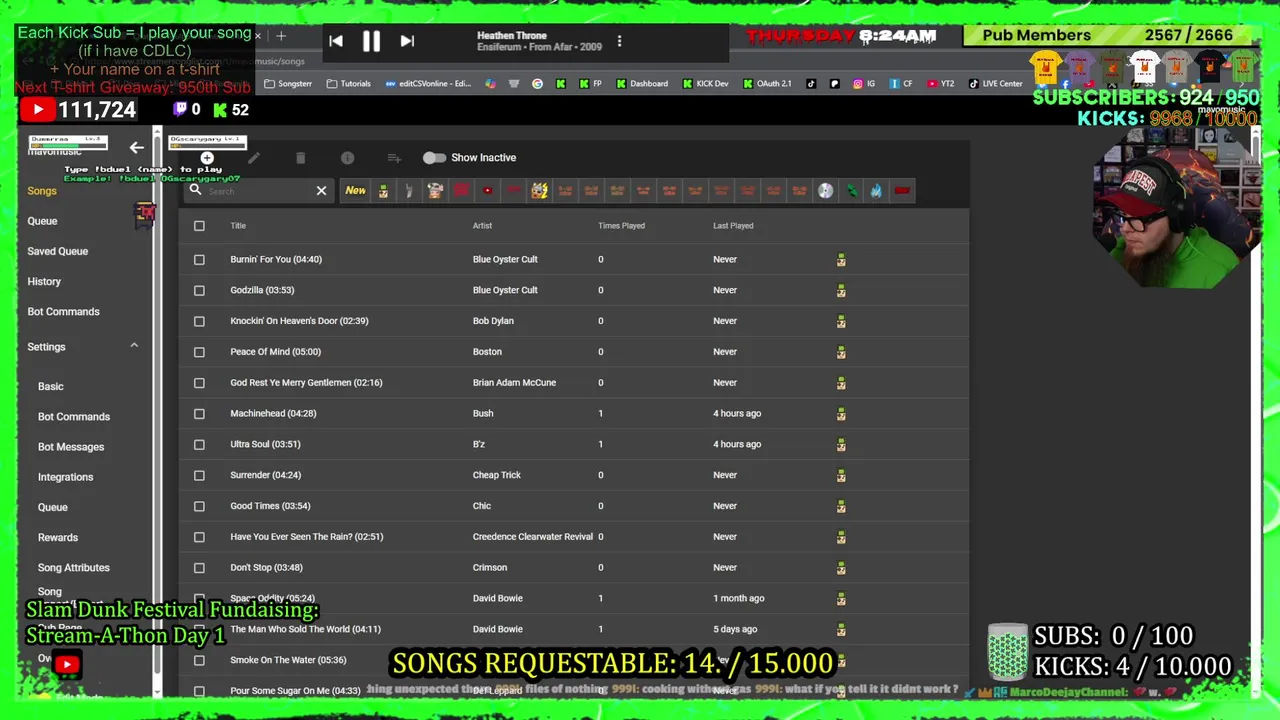Skip to next track in media player
1280x720 pixels.
407,41
